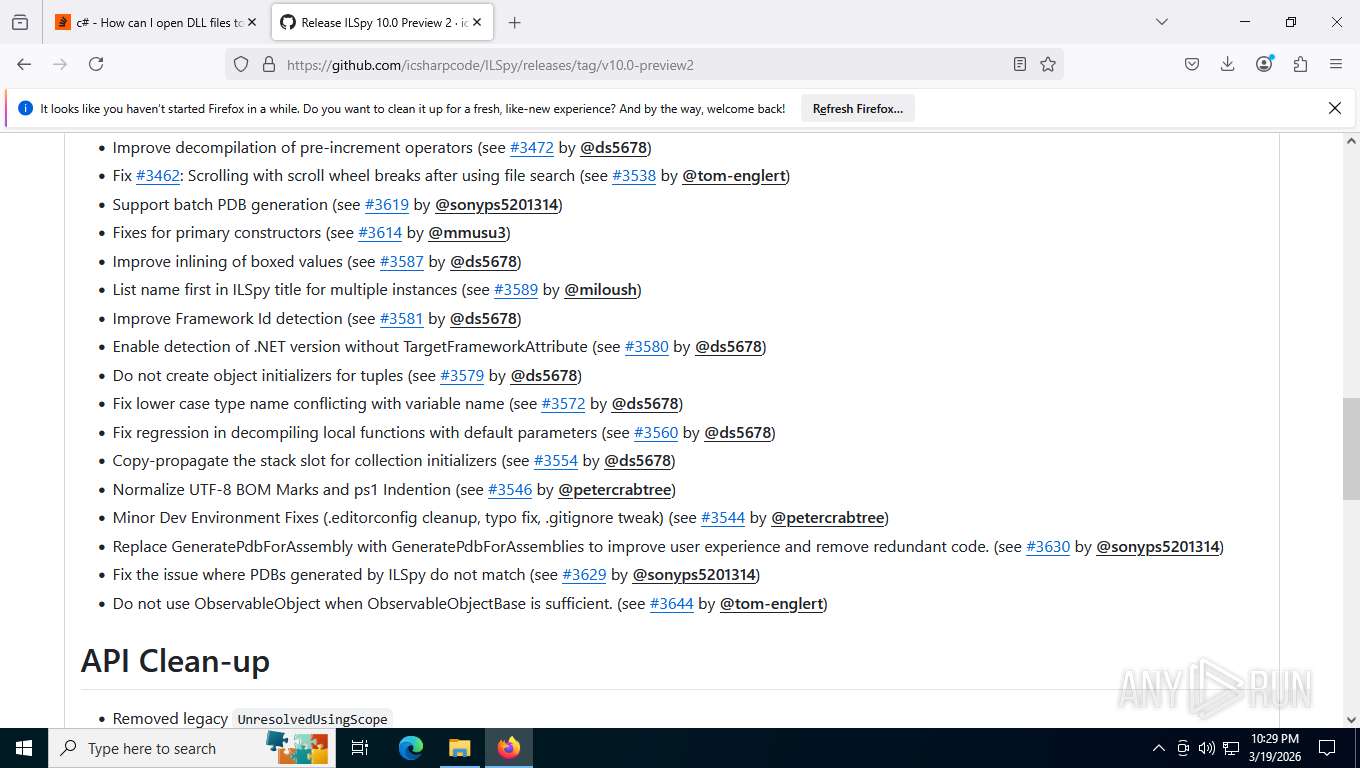Open the Extensions menu

point(1300,64)
